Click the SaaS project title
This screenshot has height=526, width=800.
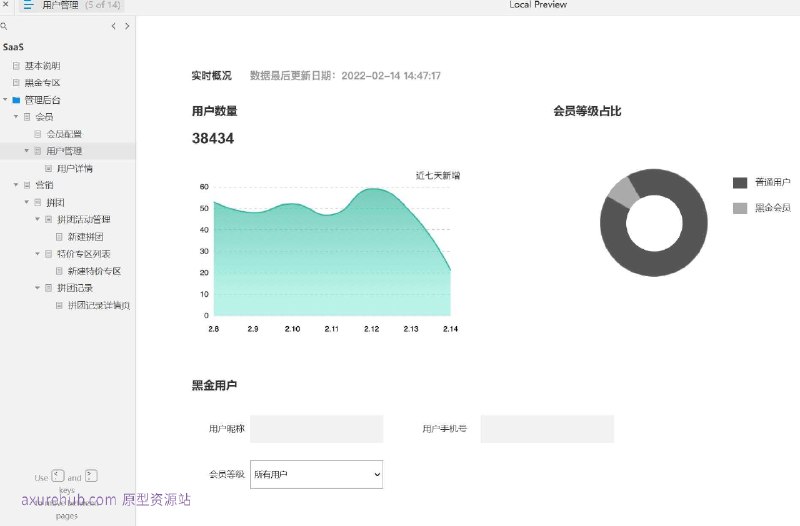pyautogui.click(x=13, y=47)
